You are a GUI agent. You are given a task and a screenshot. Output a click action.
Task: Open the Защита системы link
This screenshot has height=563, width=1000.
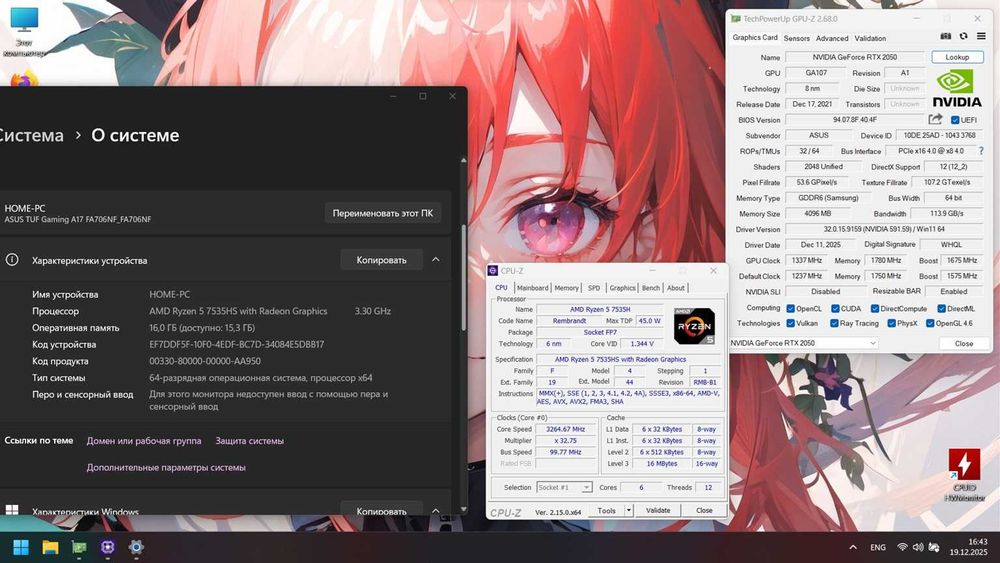249,441
